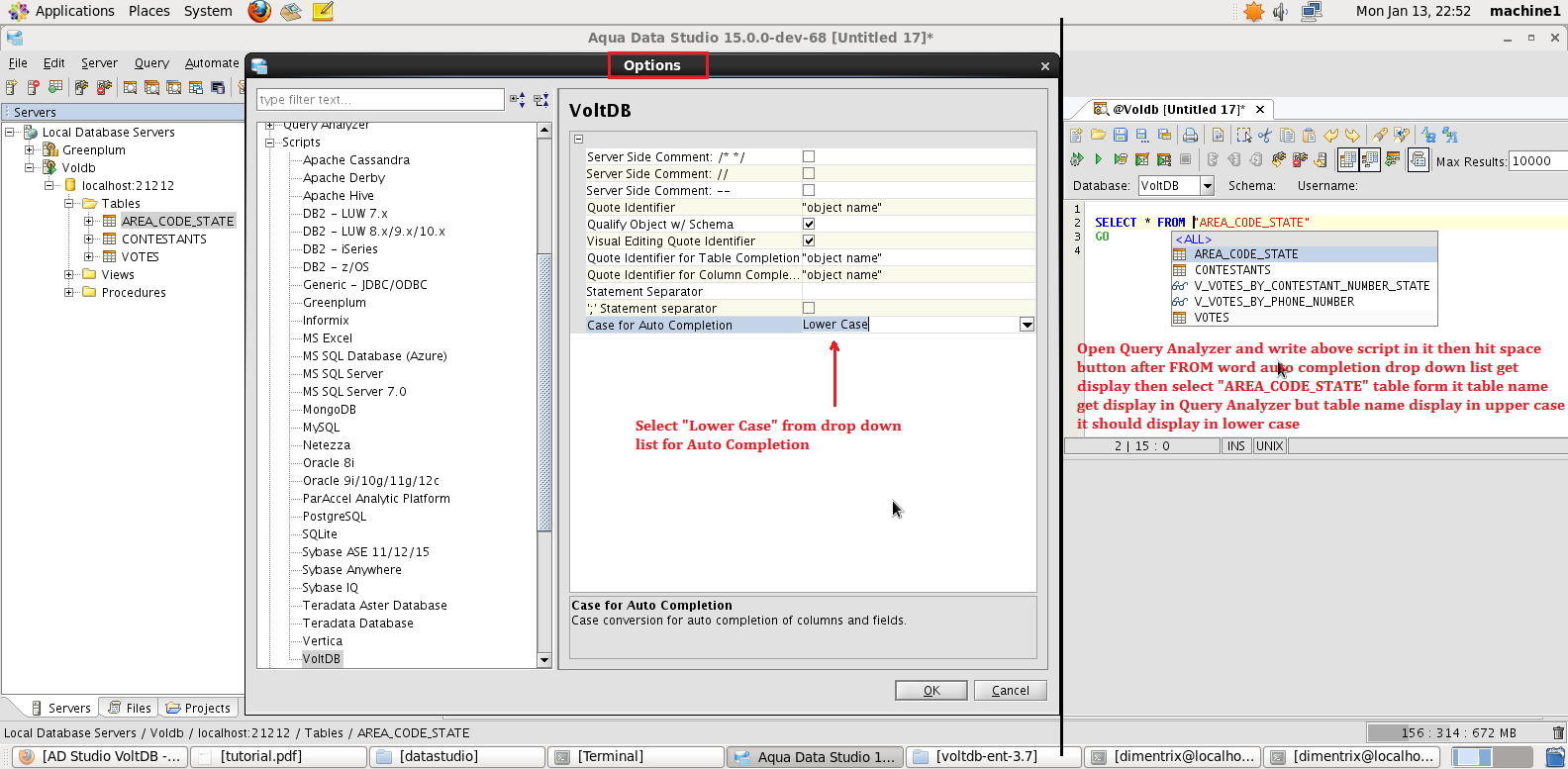The image size is (1568, 769).
Task: Toggle the ';' Statement separator checkbox
Action: [809, 308]
